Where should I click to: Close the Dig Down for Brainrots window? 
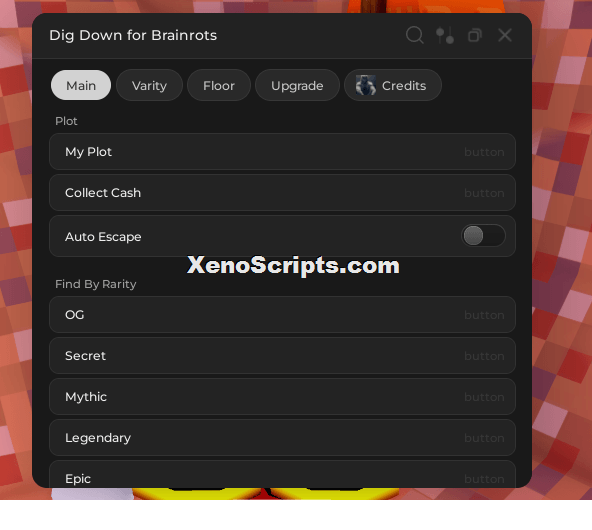[x=505, y=35]
